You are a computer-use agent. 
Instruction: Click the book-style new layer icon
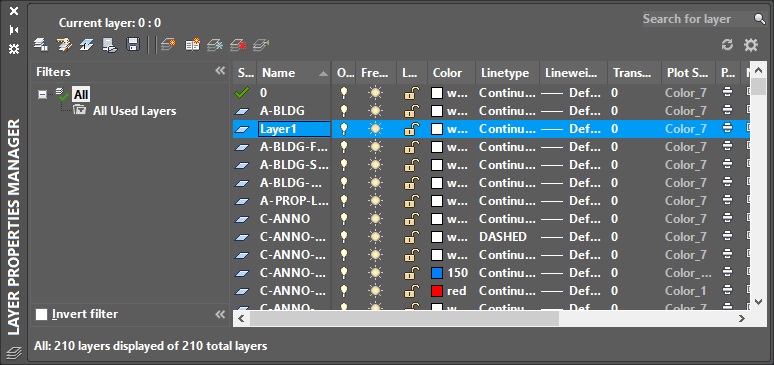pos(192,45)
